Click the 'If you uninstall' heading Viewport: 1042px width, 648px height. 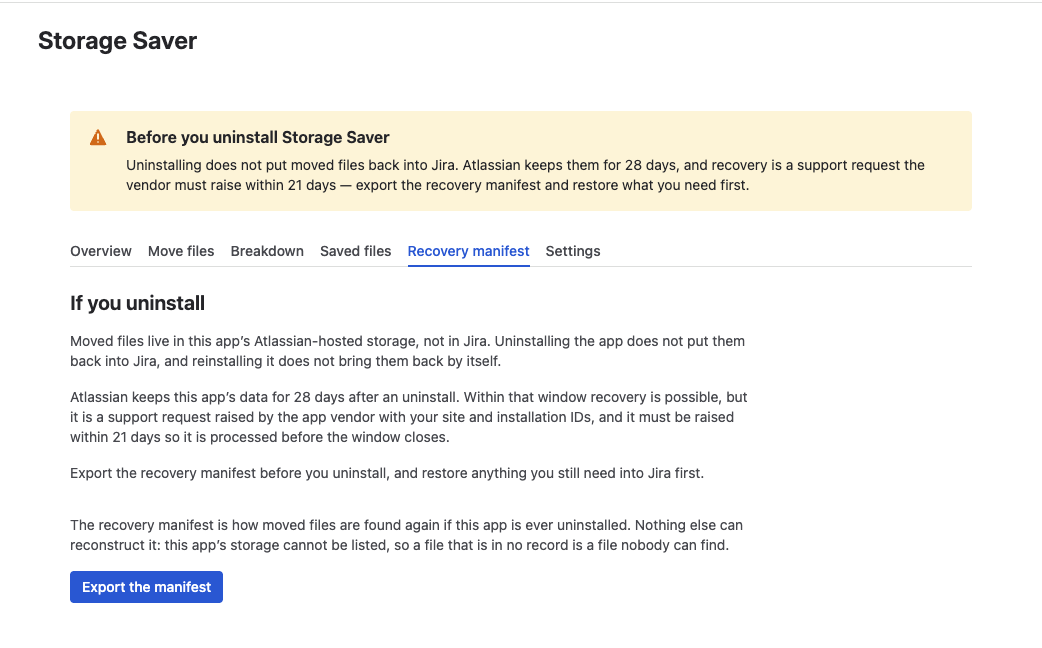[138, 303]
